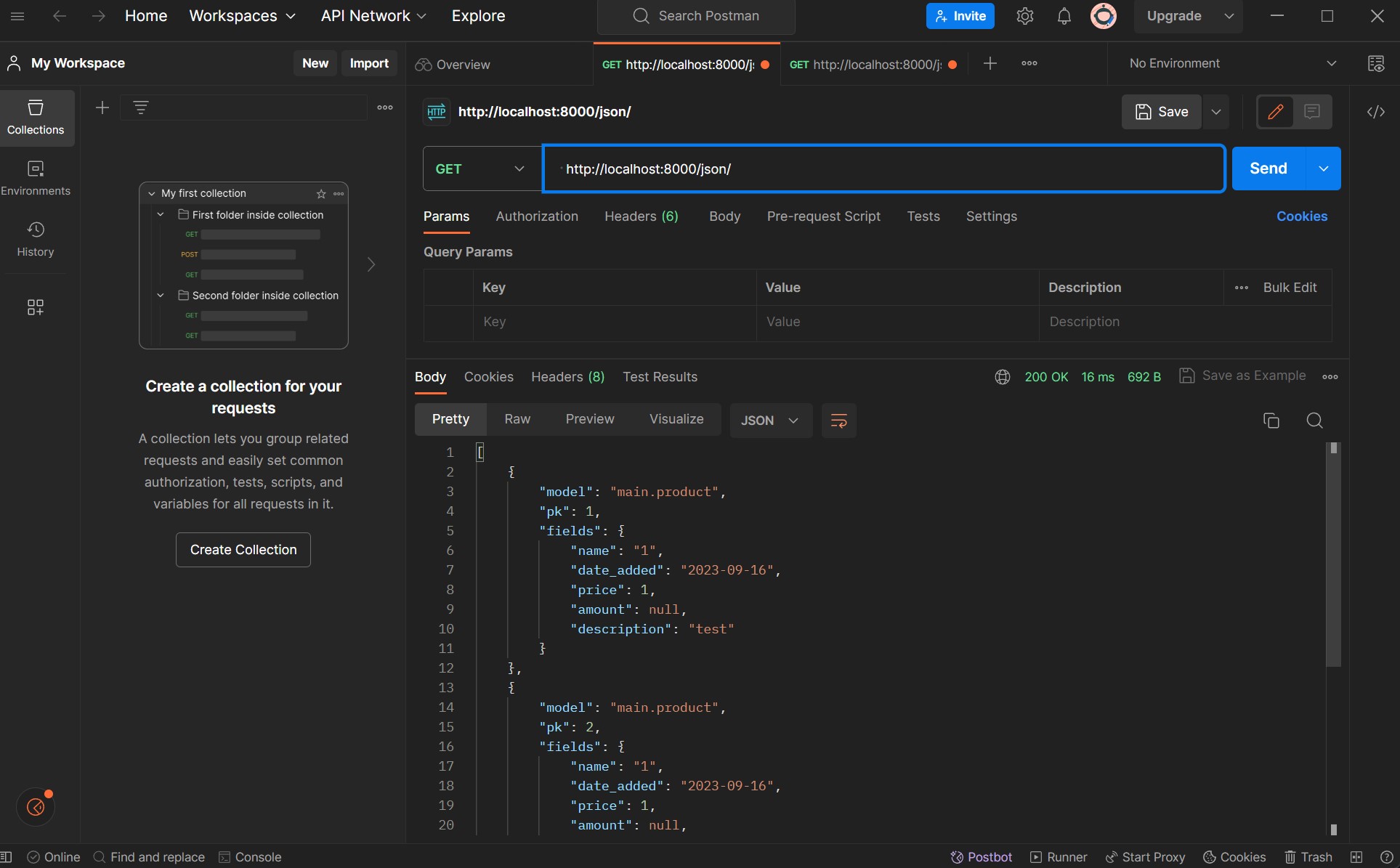The image size is (1400, 868).
Task: Expand the Save button dropdown arrow
Action: 1216,111
